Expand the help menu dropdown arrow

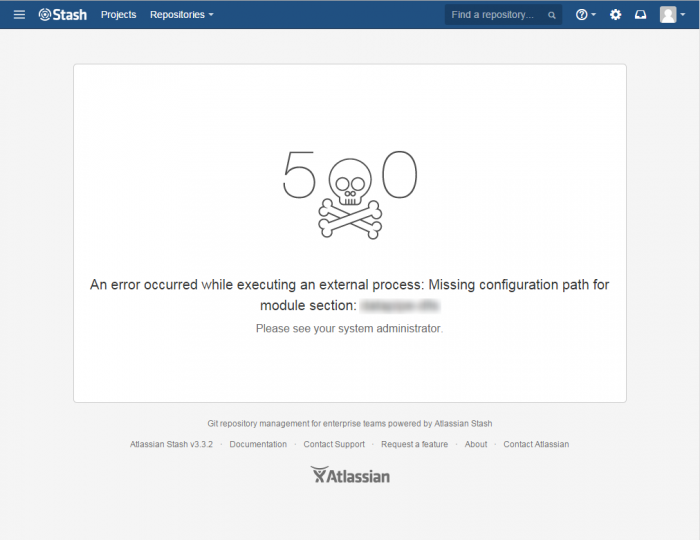pyautogui.click(x=593, y=15)
